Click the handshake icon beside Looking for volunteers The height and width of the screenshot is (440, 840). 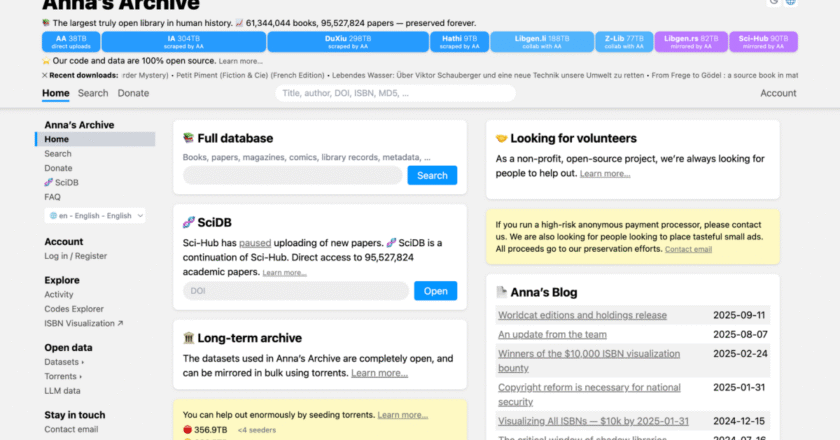(501, 138)
